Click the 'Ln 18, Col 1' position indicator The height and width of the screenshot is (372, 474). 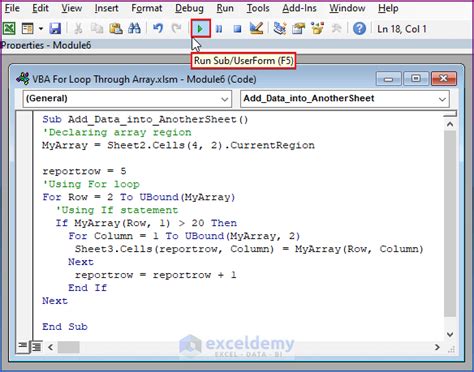402,29
